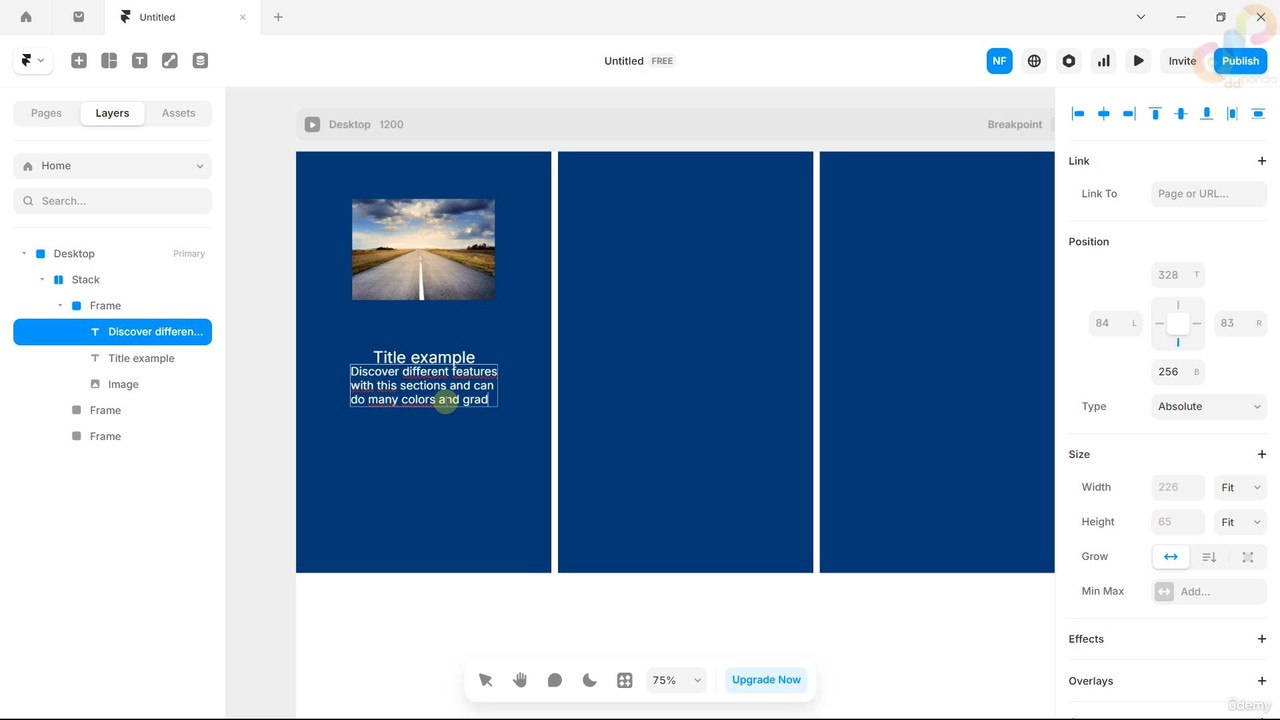Screen dimensions: 1280x720
Task: Click the layers Search field
Action: [x=112, y=201]
